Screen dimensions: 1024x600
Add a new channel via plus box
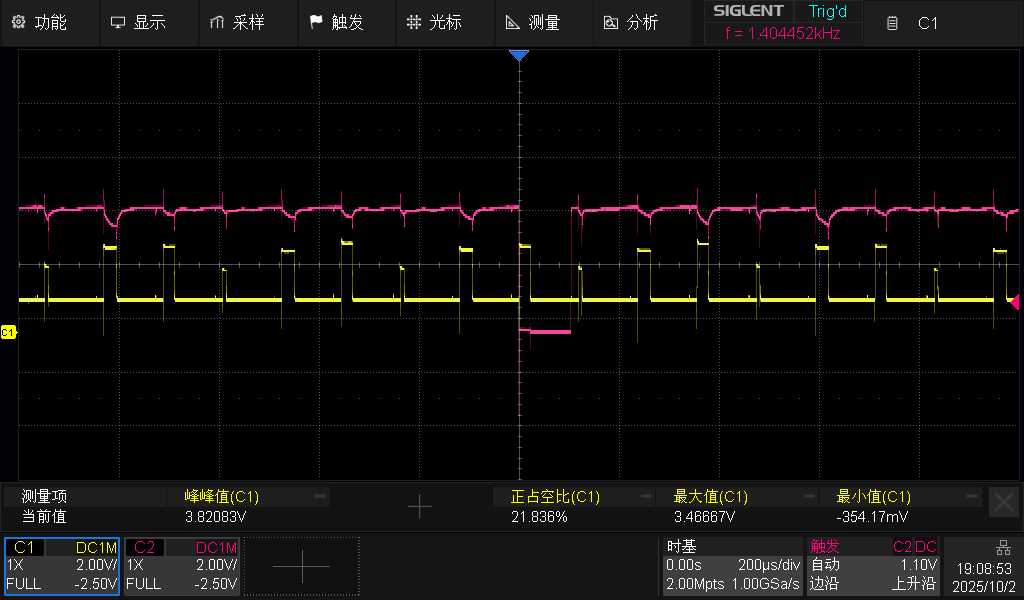[301, 566]
